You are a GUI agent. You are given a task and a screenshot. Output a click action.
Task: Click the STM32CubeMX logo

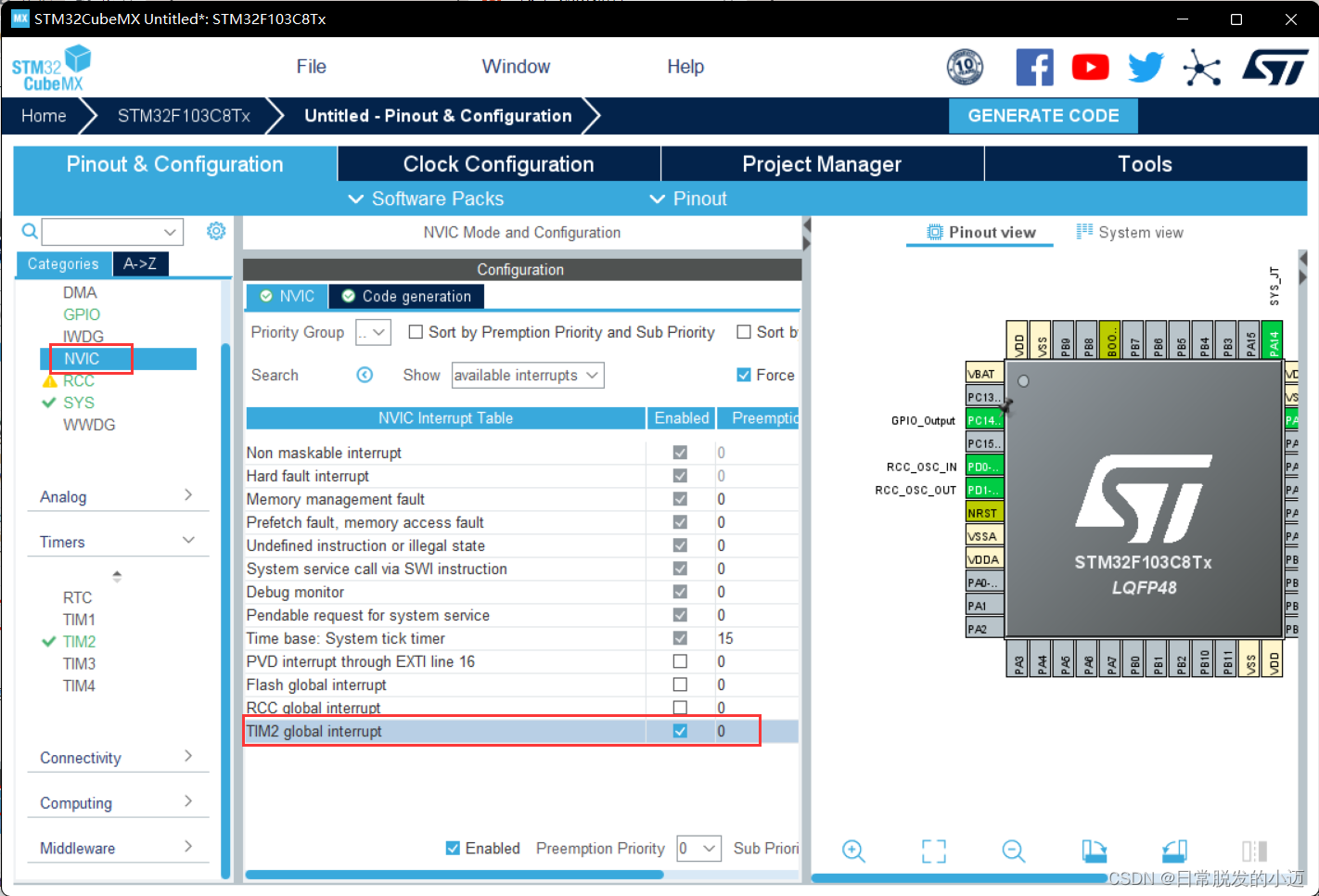(x=52, y=69)
